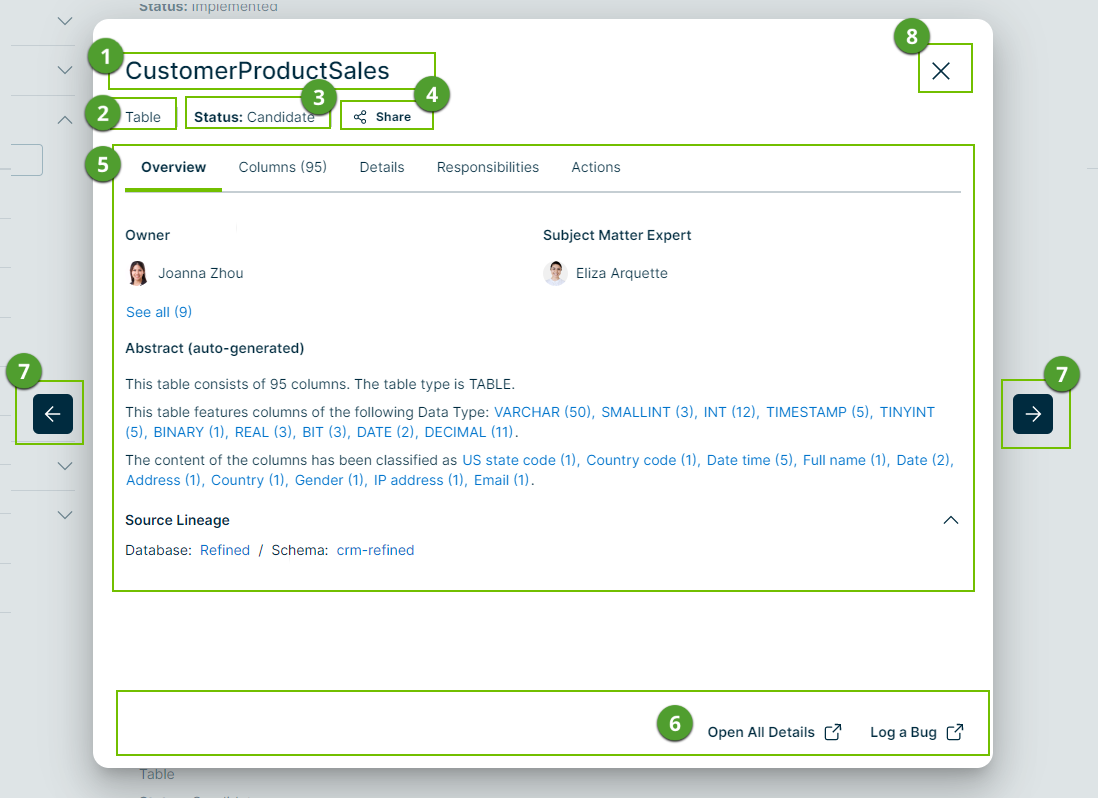Collapse the Source Lineage section
Screen dimensions: 1098x798
[x=951, y=520]
